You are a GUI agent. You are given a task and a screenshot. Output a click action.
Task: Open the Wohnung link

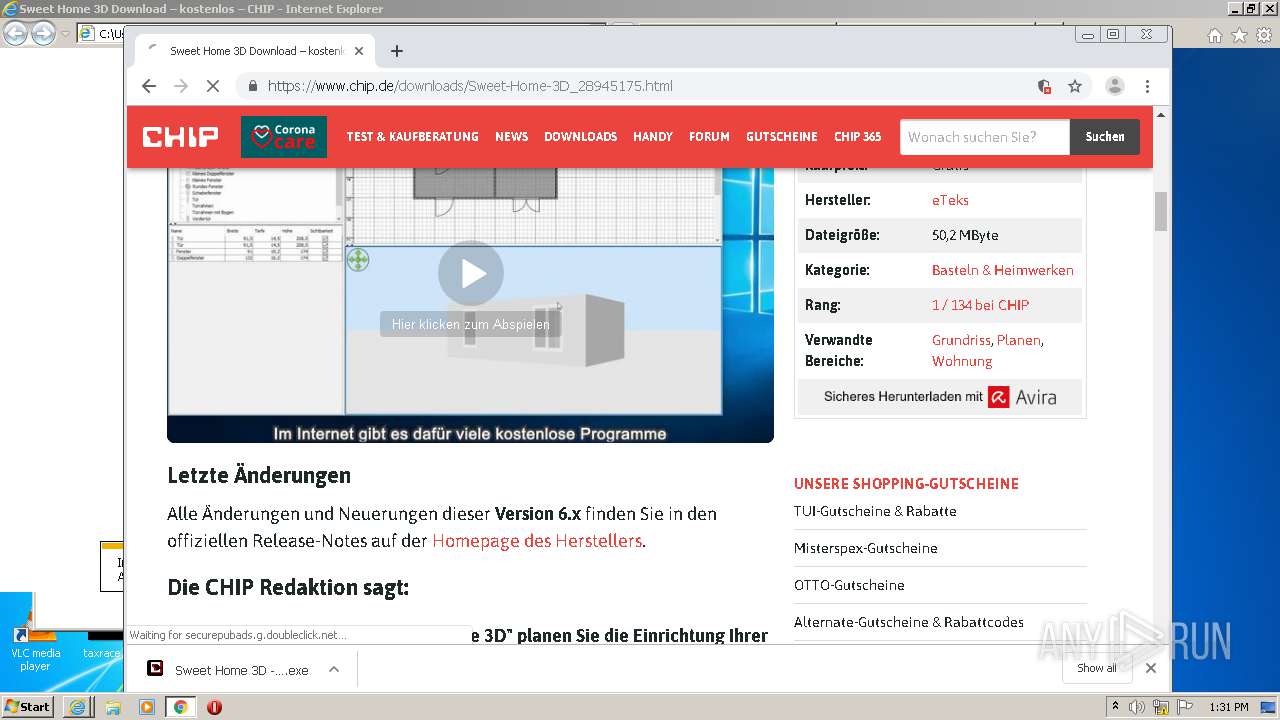click(962, 361)
